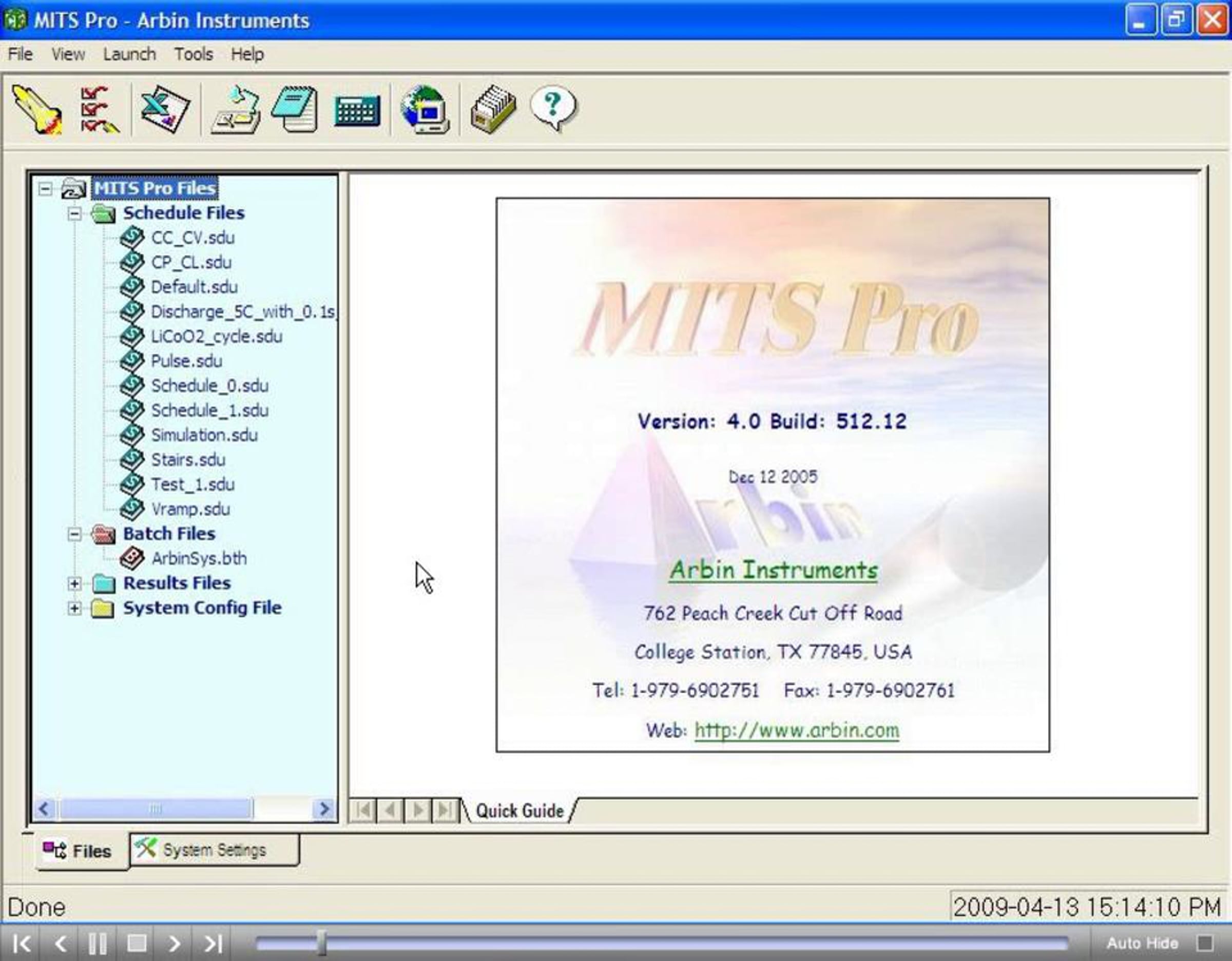This screenshot has width=1232, height=961.
Task: Click the rocket launch toolbar icon
Action: [x=37, y=109]
